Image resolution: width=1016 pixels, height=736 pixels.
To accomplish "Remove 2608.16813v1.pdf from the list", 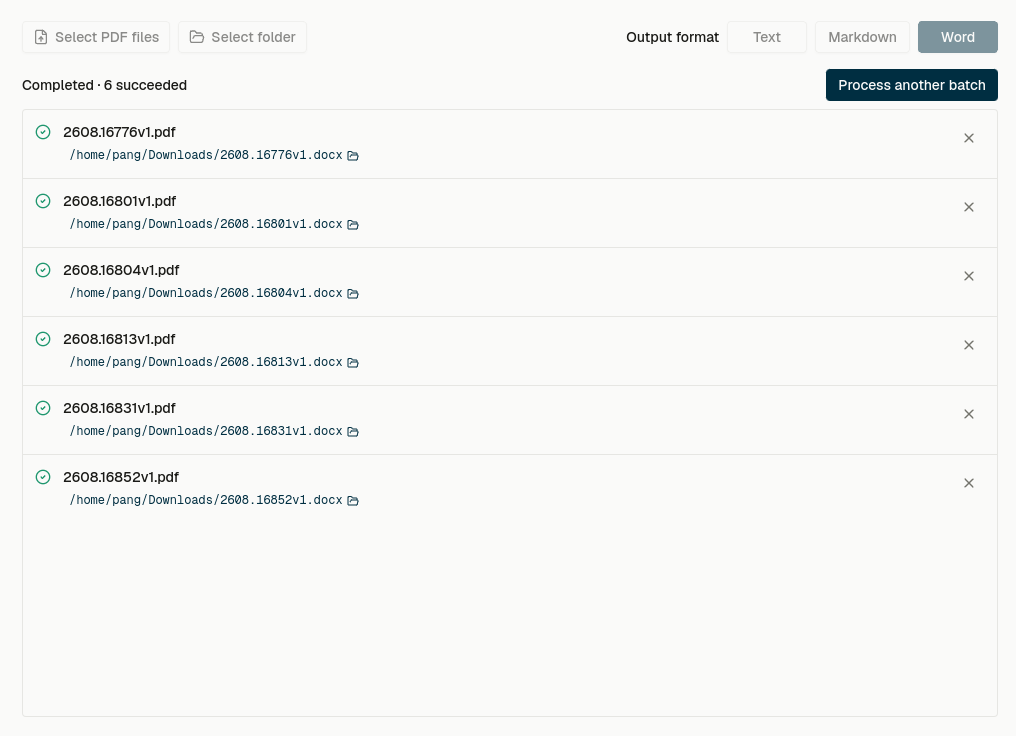I will tap(969, 345).
